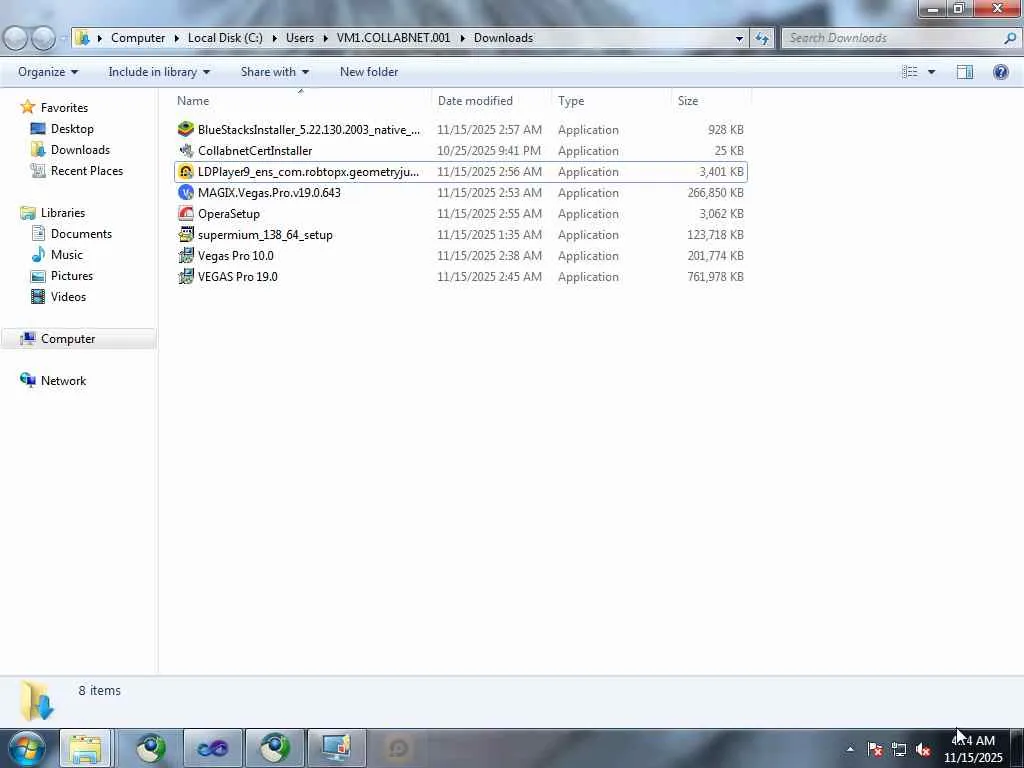Select Documents under Libraries
The width and height of the screenshot is (1024, 768).
pyautogui.click(x=81, y=234)
